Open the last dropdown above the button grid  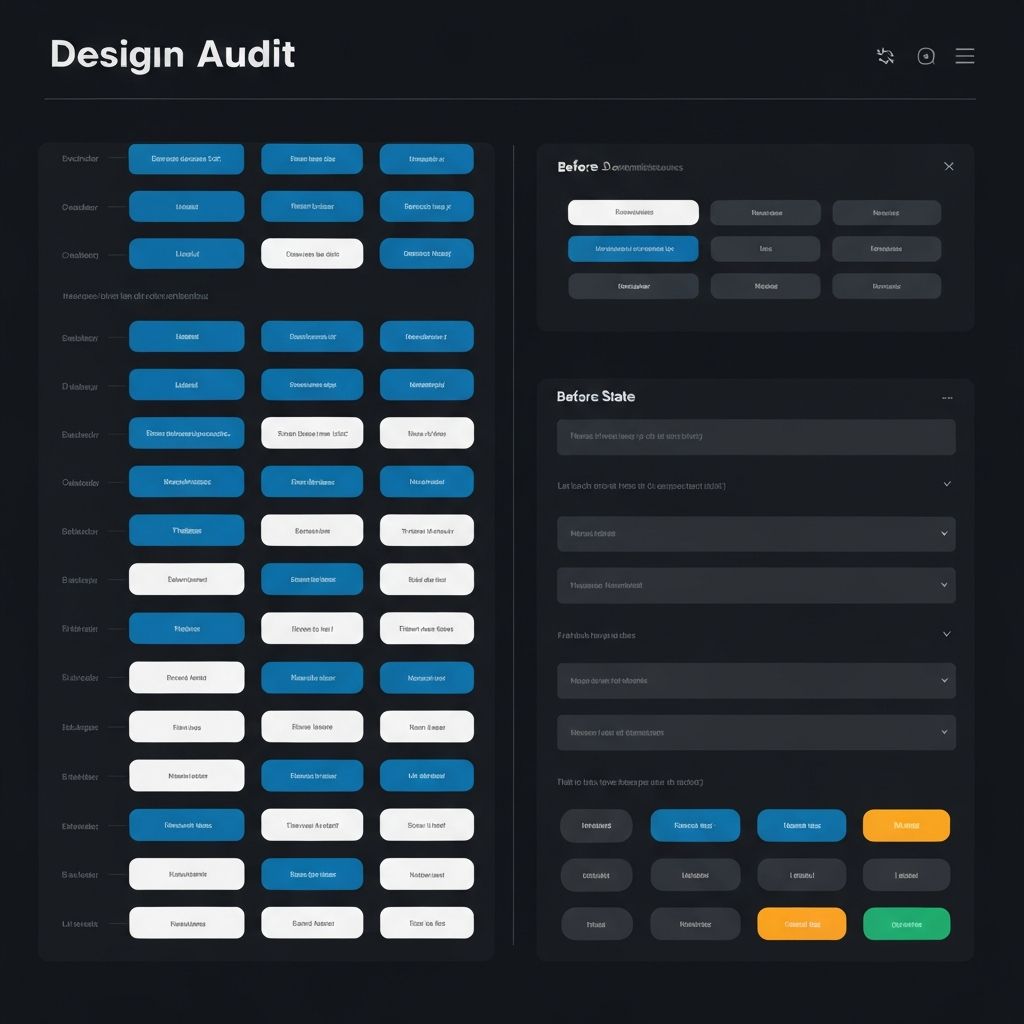coord(755,732)
